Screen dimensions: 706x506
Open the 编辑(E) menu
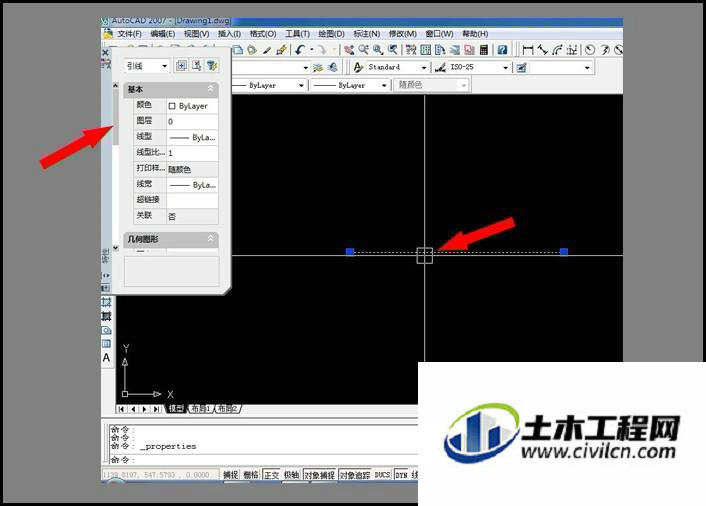pos(162,34)
